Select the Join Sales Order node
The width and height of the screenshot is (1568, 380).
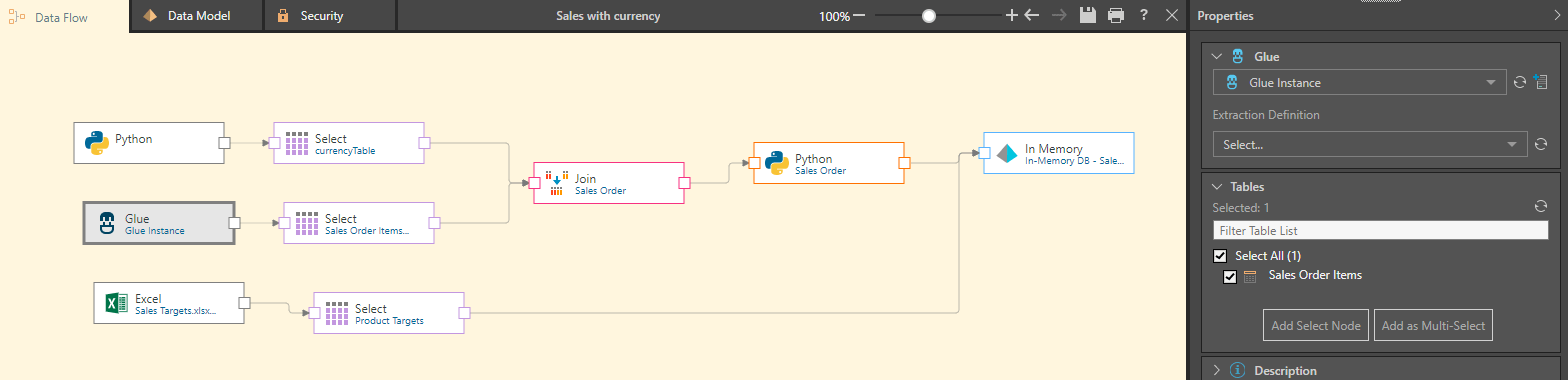[x=609, y=183]
